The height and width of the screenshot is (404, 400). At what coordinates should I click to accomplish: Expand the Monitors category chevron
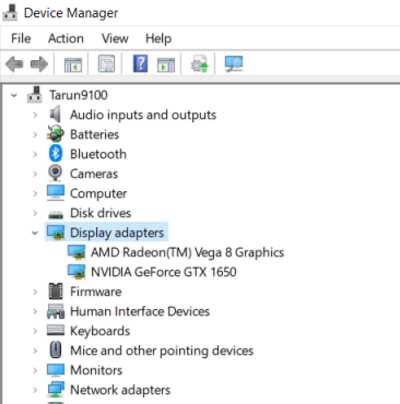(x=35, y=371)
